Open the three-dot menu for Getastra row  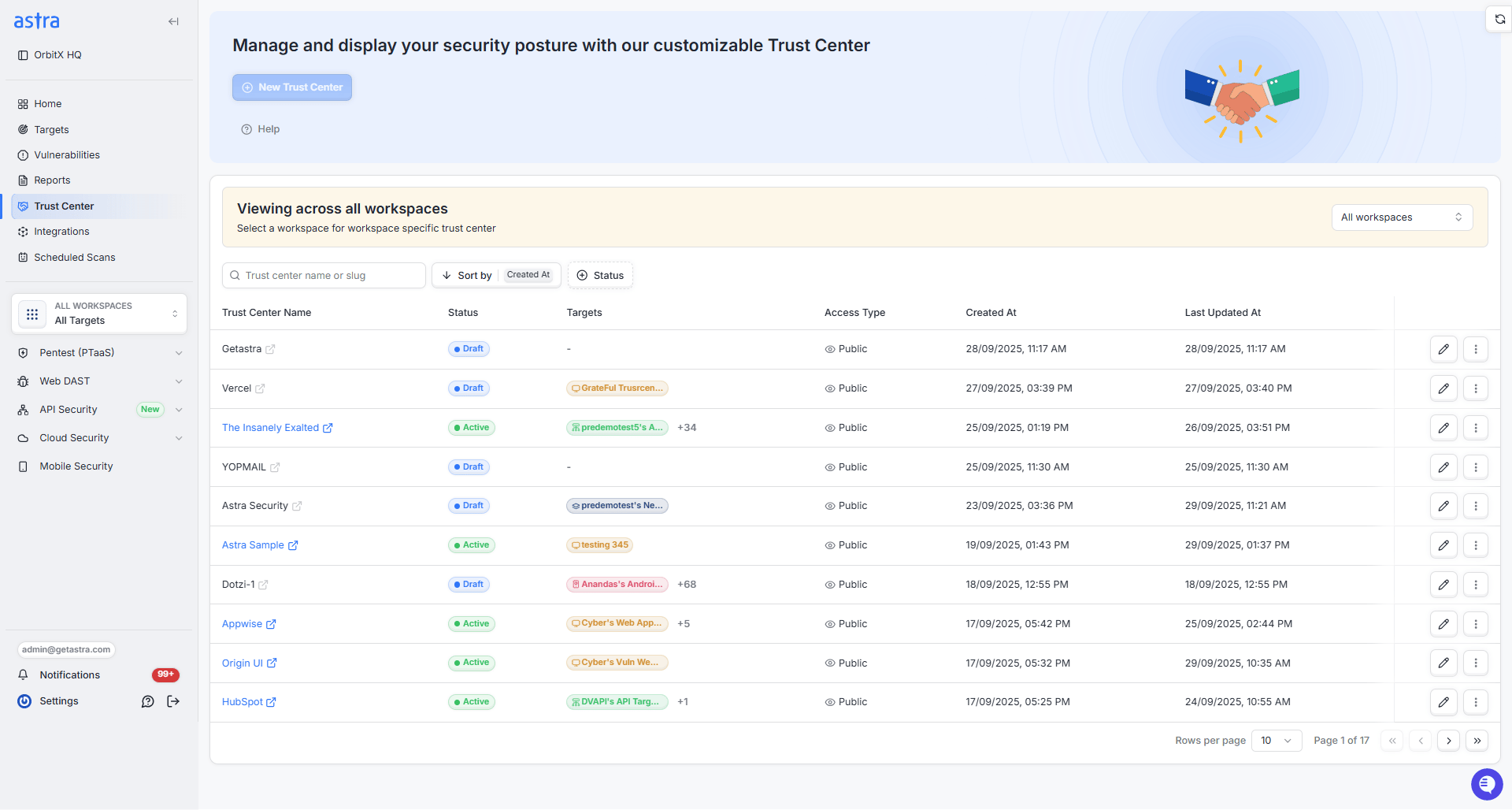point(1476,349)
